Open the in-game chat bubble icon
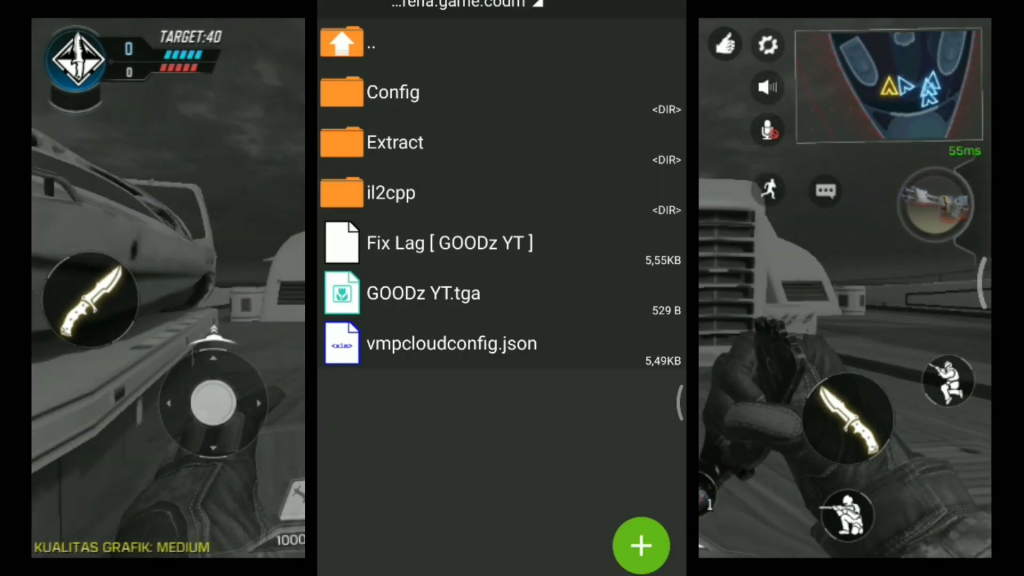The image size is (1024, 576). [x=825, y=190]
